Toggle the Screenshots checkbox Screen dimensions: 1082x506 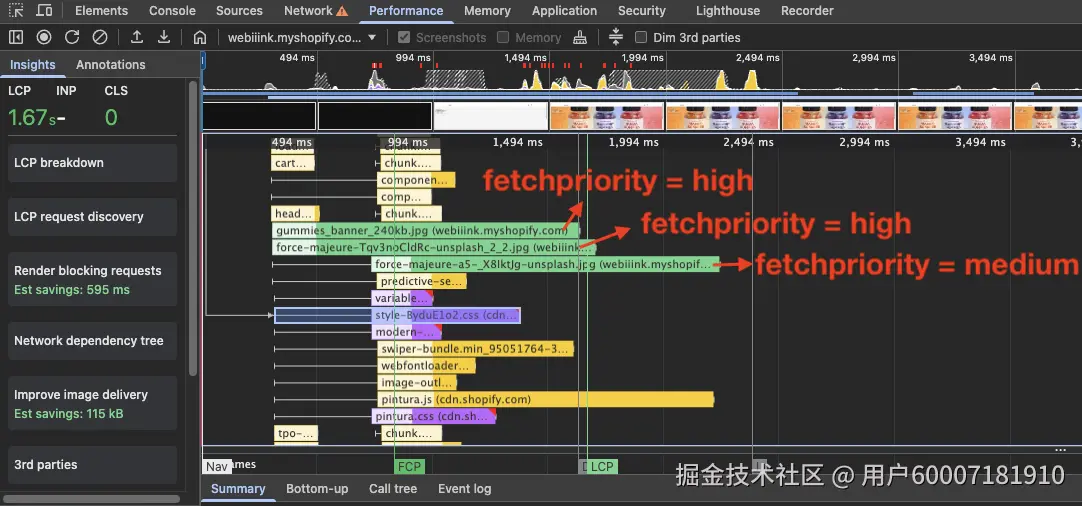click(x=404, y=37)
